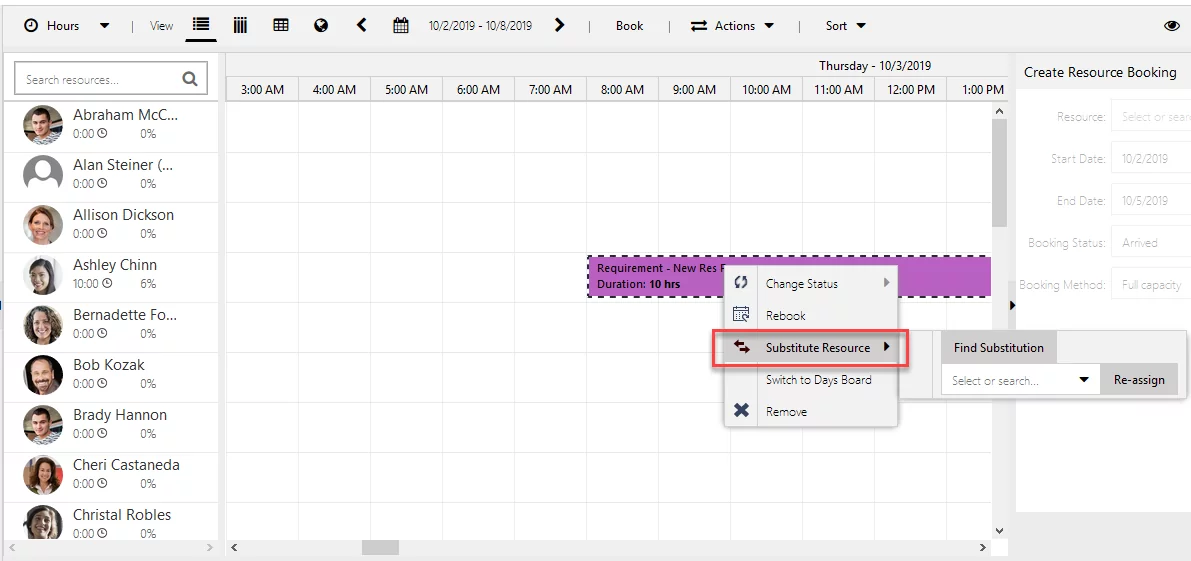Choose Remove in context menu
The width and height of the screenshot is (1191, 561).
(x=786, y=411)
